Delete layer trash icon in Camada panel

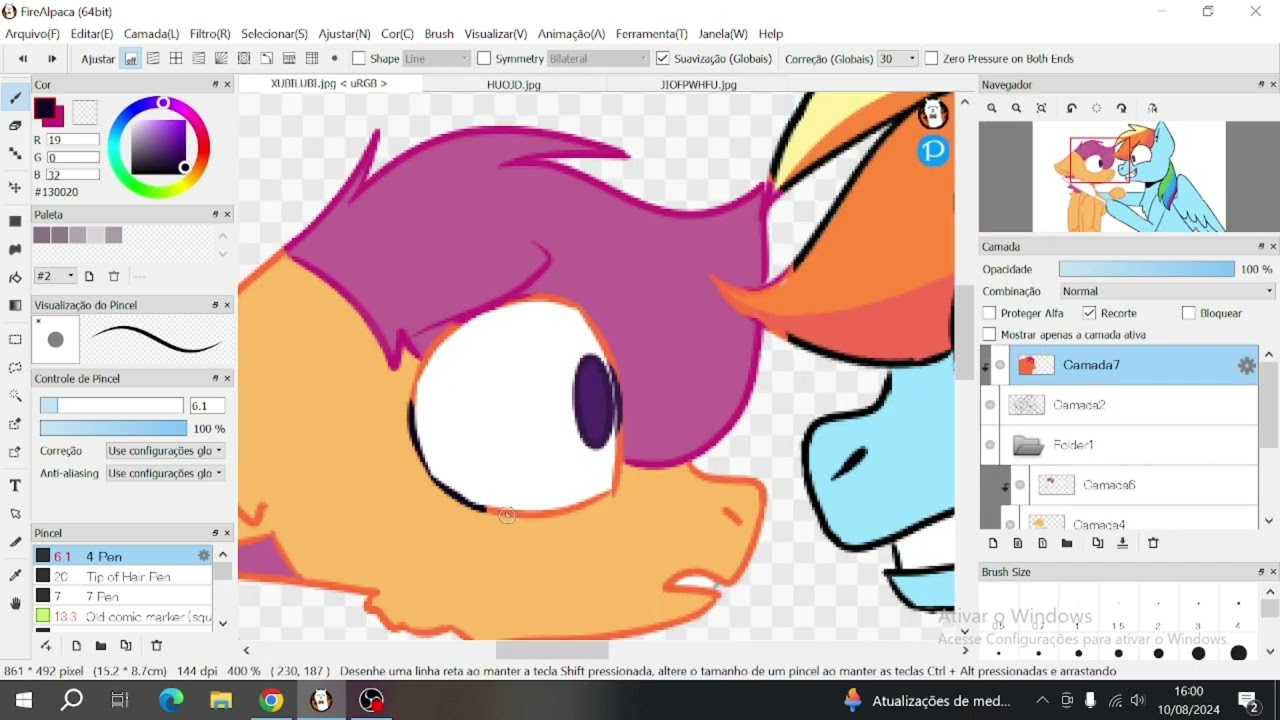click(1153, 543)
